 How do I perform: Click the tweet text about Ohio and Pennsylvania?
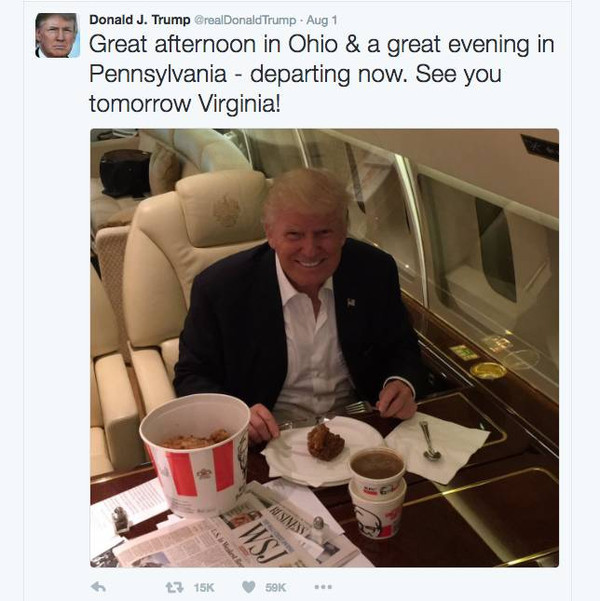coord(321,74)
